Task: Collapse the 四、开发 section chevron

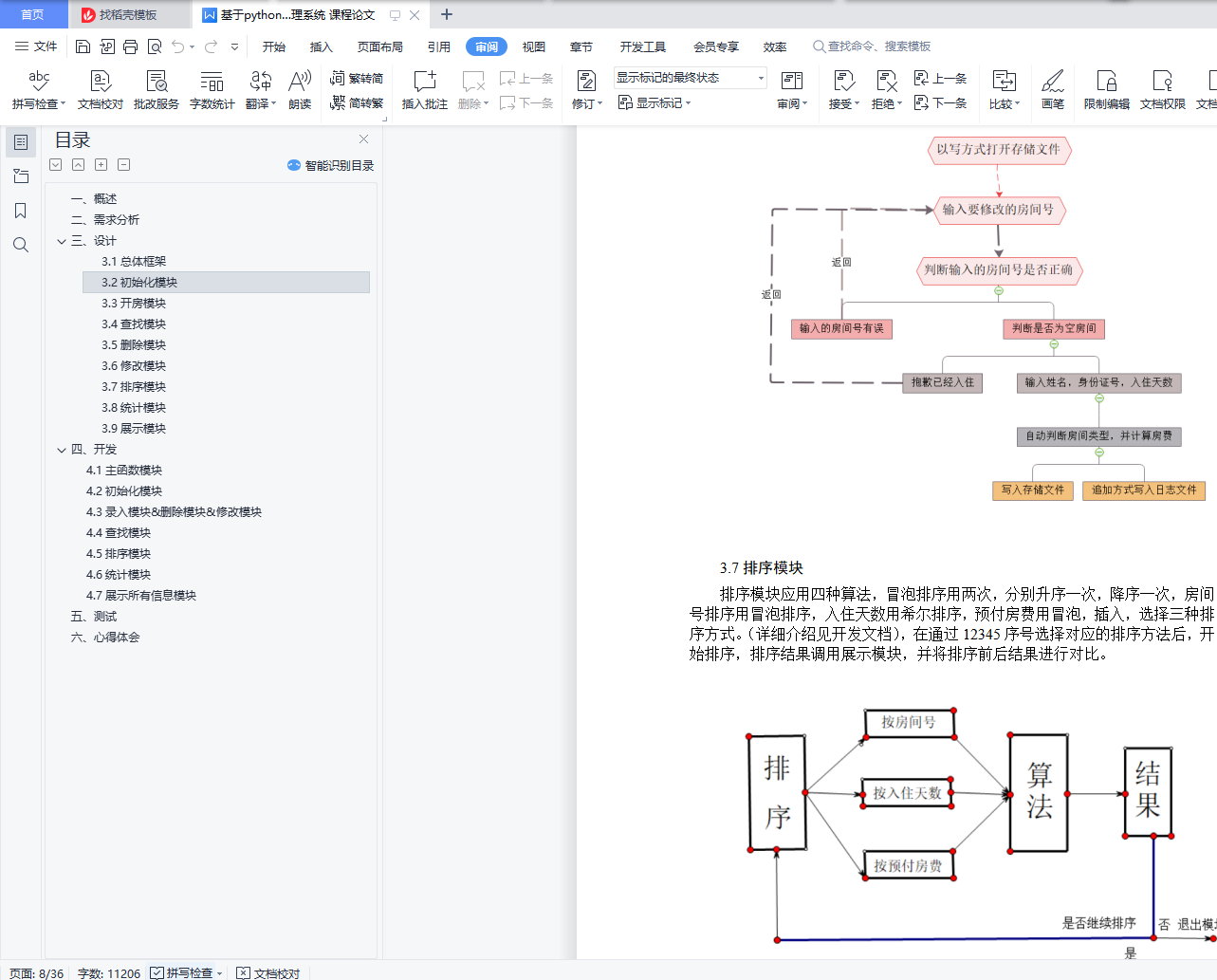Action: [62, 450]
